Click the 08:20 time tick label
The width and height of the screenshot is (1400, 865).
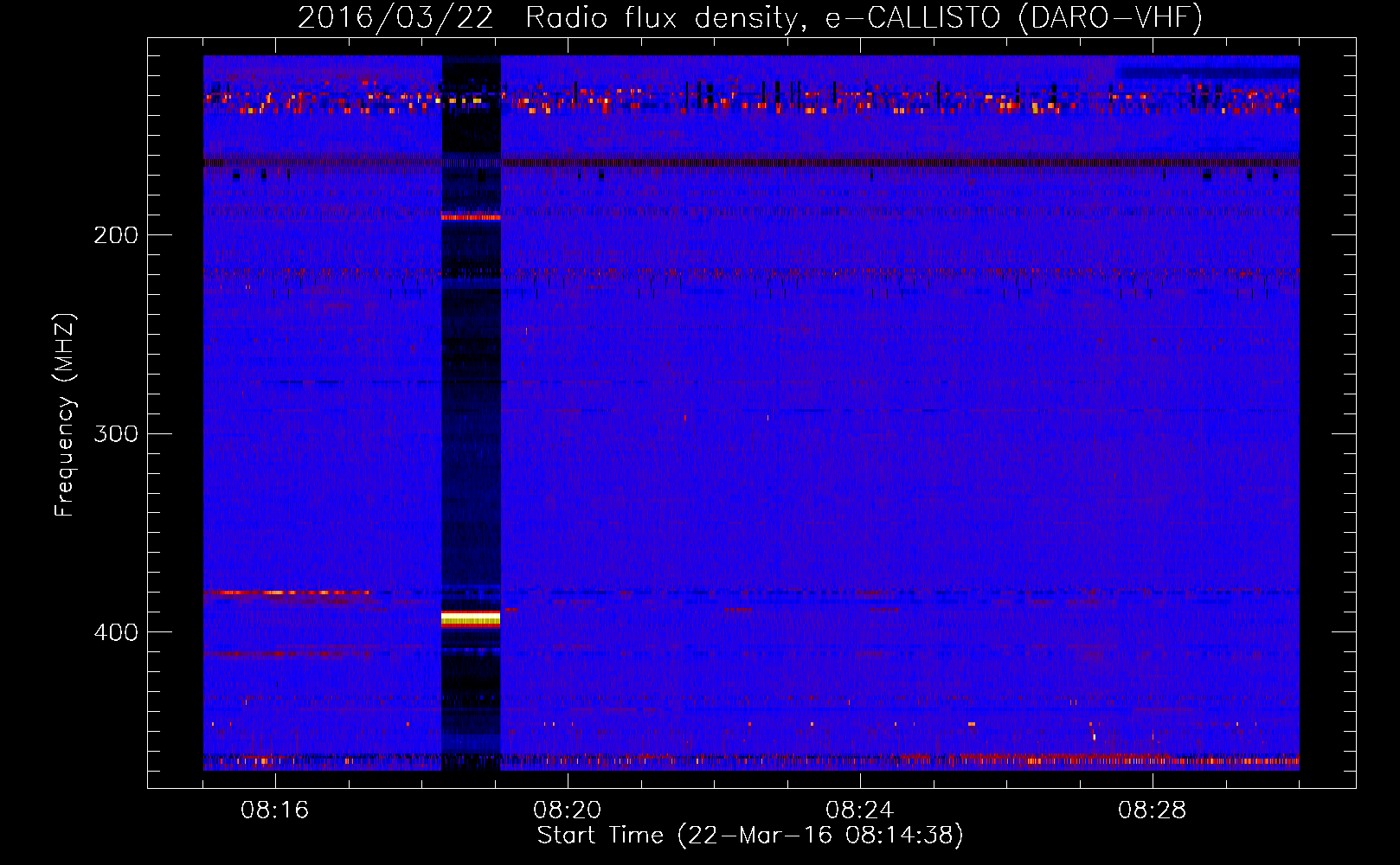point(568,811)
